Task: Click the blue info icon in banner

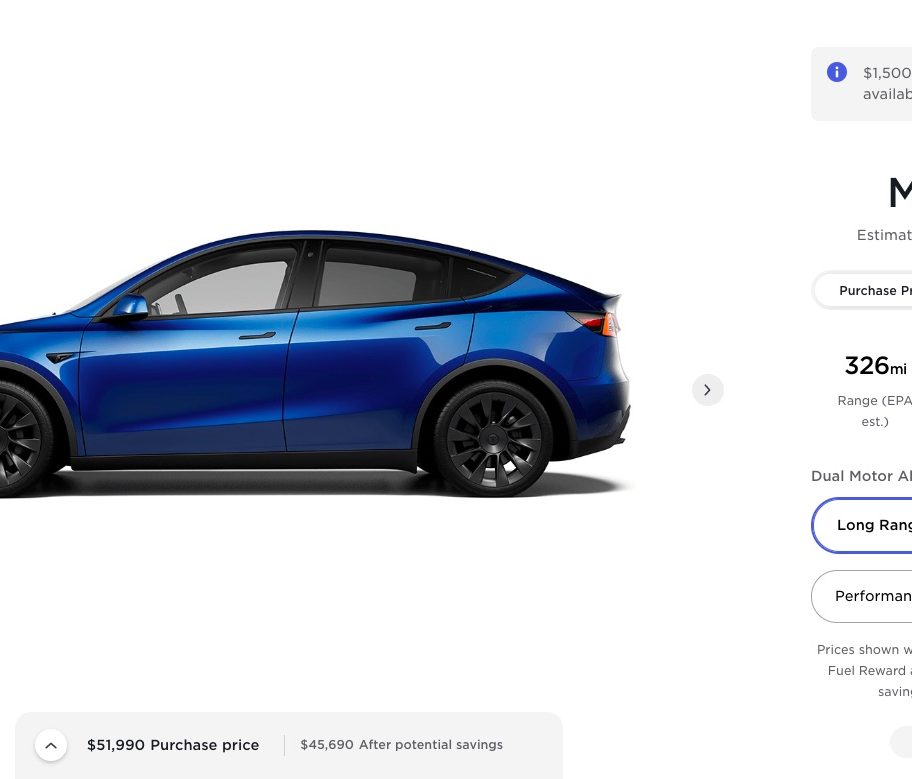Action: [x=836, y=72]
